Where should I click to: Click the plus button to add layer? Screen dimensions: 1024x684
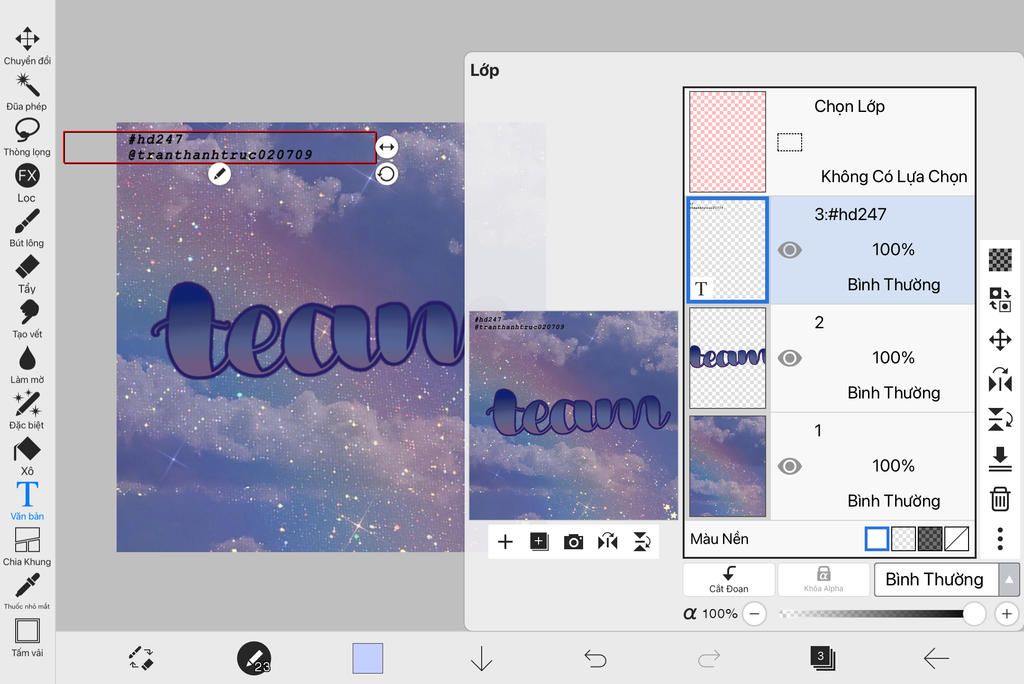click(x=505, y=542)
